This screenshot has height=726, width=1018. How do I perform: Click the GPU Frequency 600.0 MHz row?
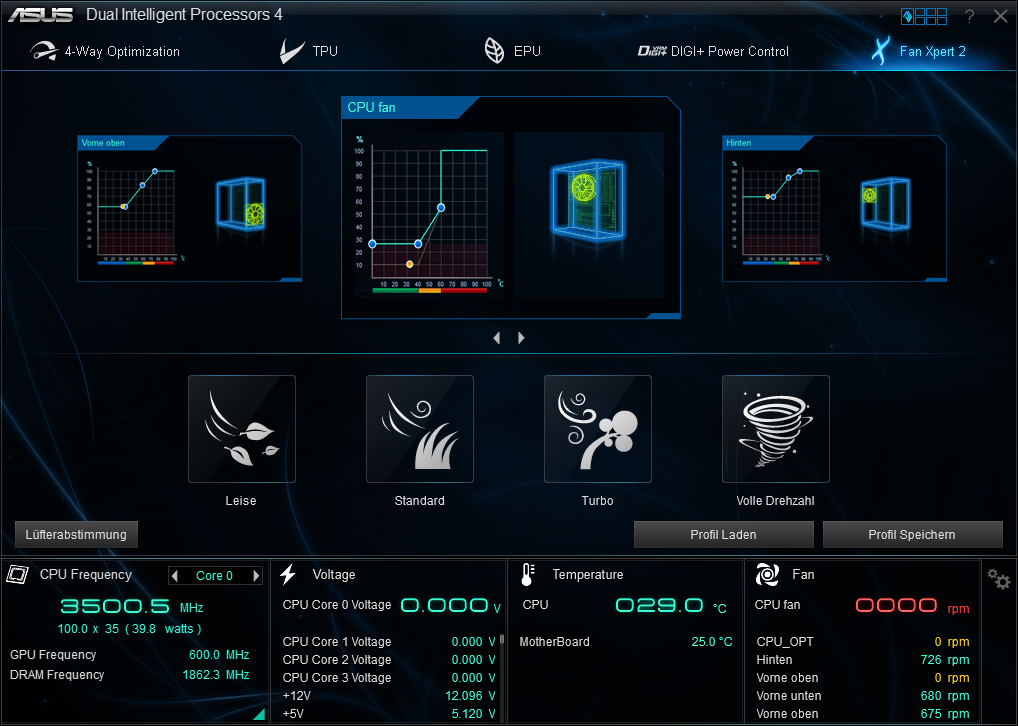(130, 655)
